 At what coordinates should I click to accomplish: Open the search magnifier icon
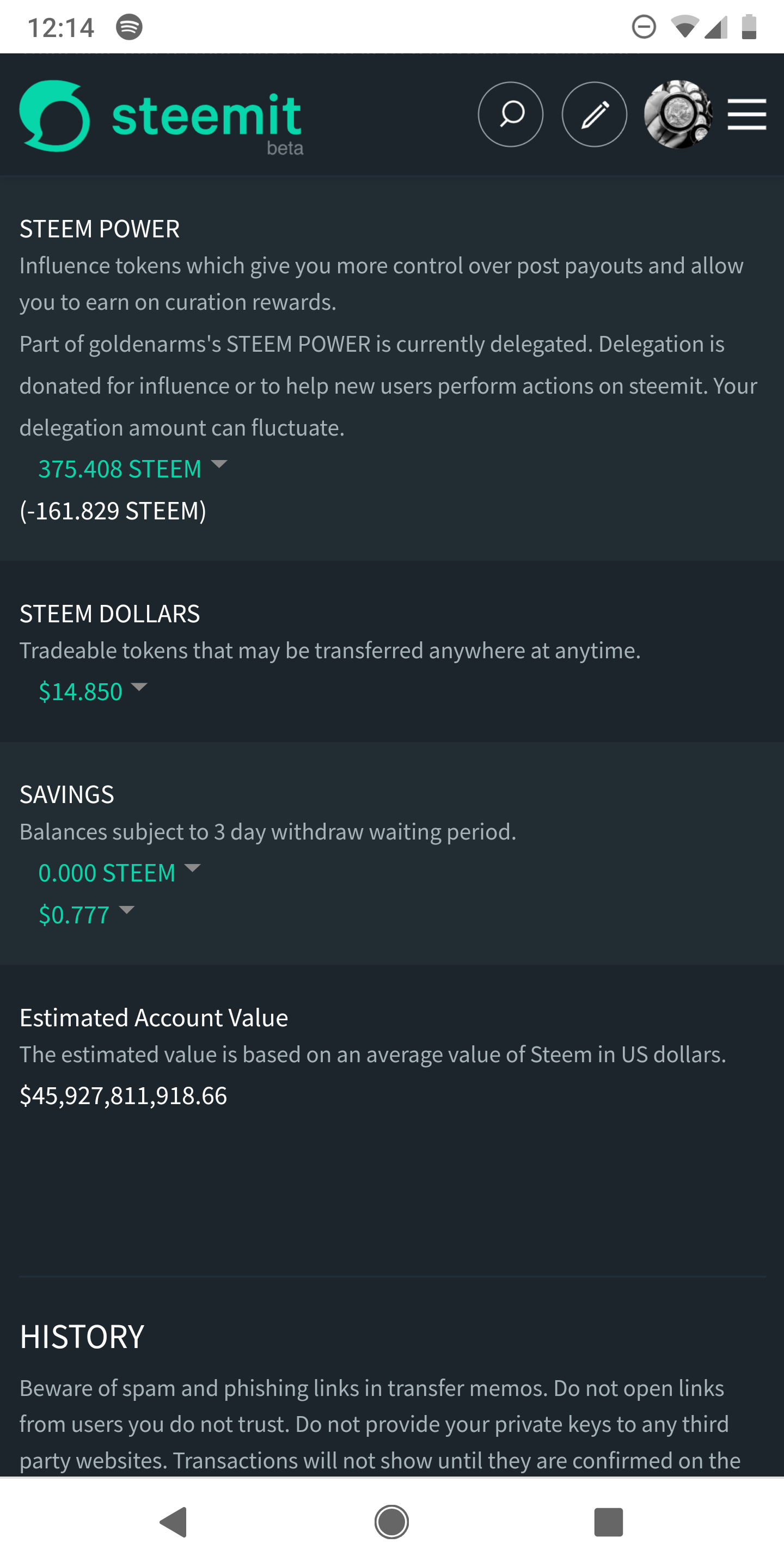coord(510,114)
